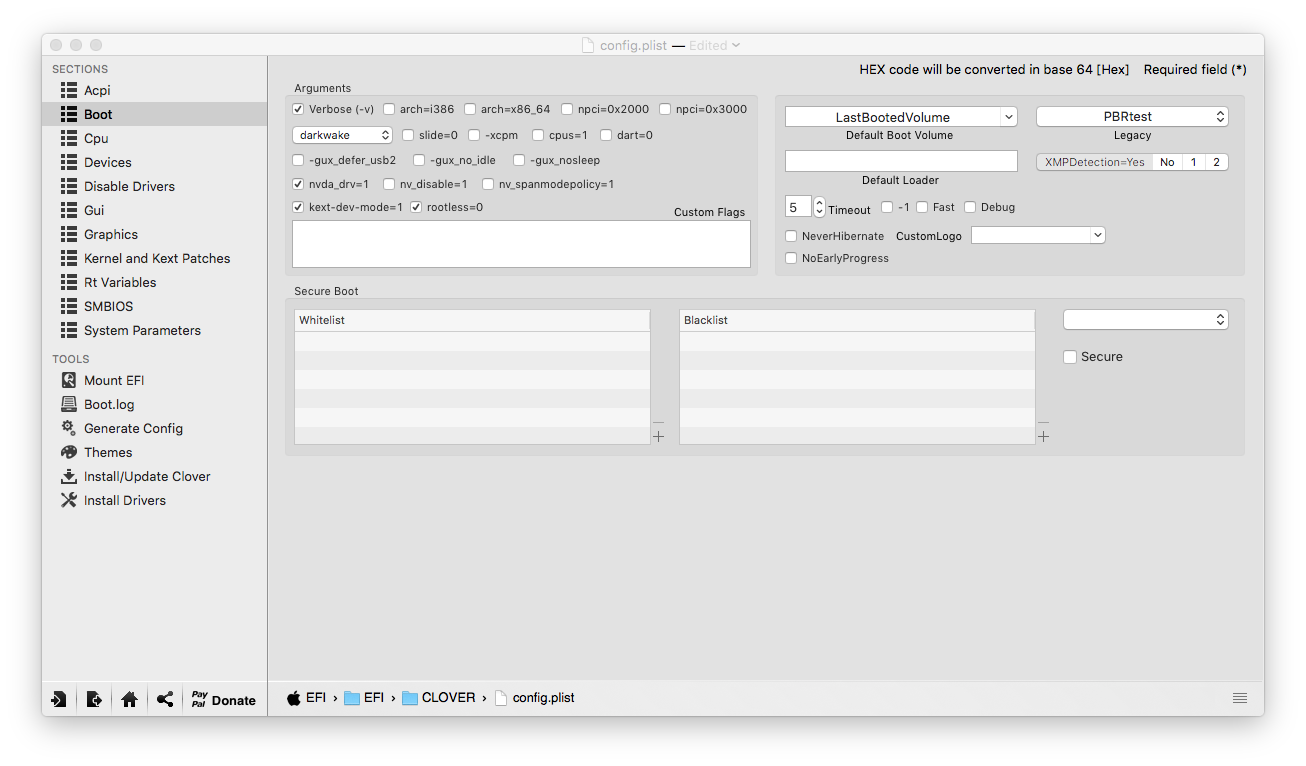Open the darkwake dropdown

(343, 135)
